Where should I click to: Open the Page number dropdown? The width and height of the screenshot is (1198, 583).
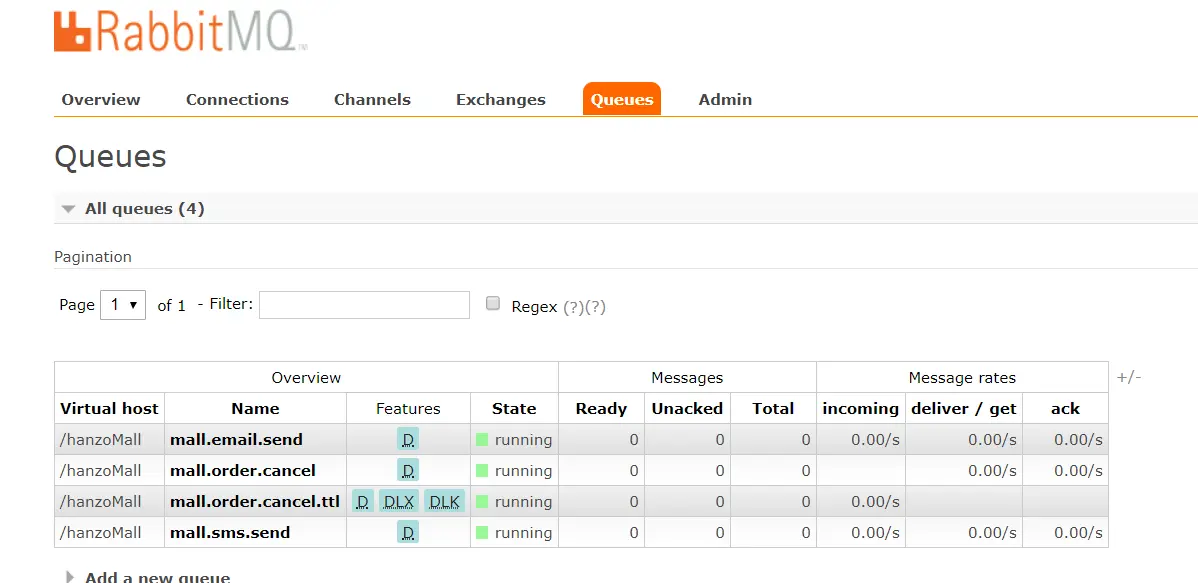click(123, 305)
